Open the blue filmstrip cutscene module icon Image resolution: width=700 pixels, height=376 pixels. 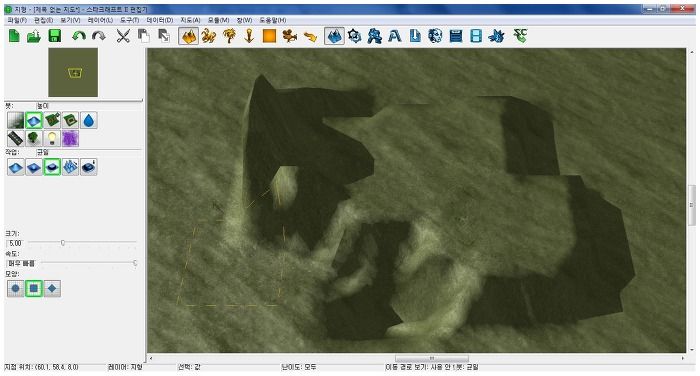476,36
